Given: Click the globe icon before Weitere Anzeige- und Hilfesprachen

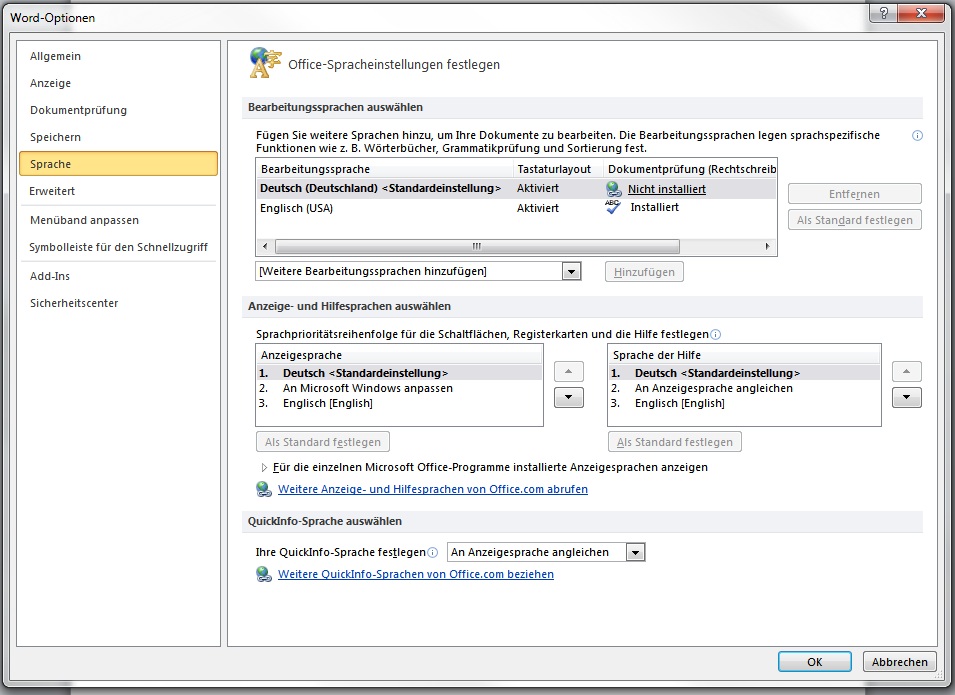Looking at the screenshot, I should pos(264,489).
